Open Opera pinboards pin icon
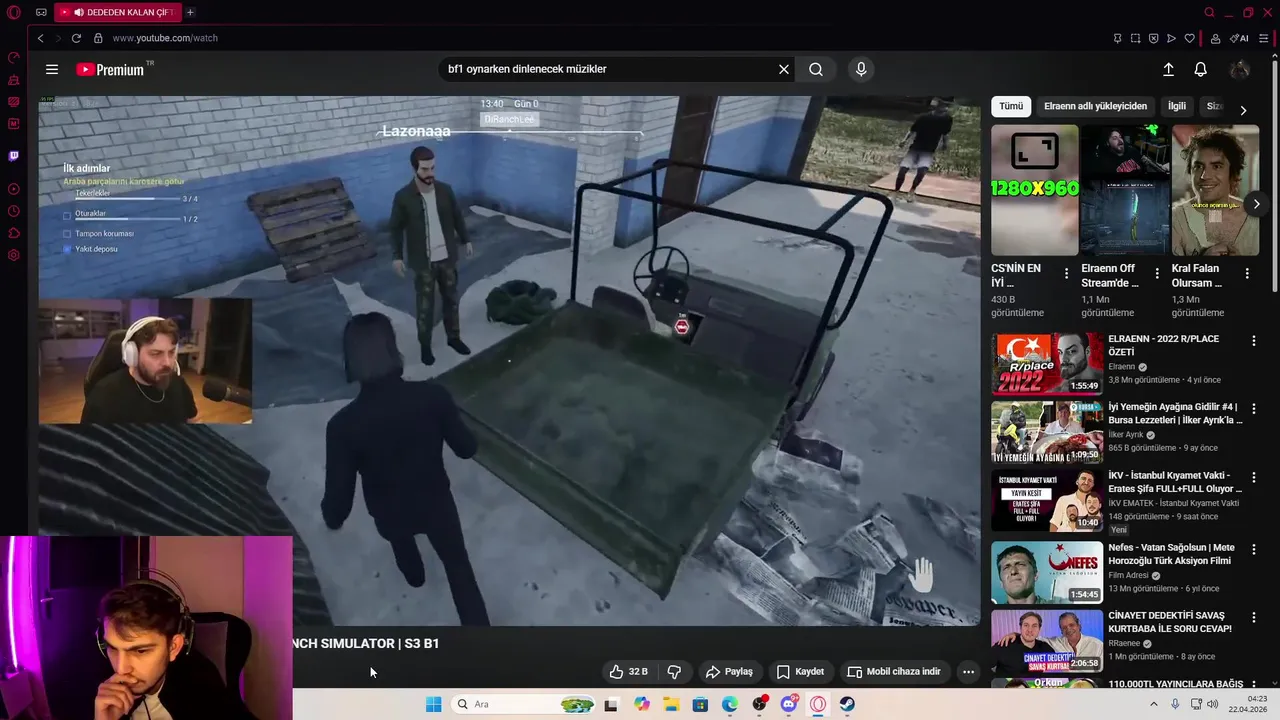The image size is (1280, 720). pyautogui.click(x=1117, y=38)
